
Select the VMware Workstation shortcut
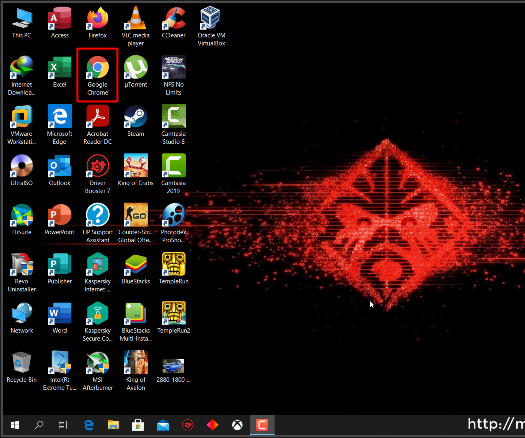[x=22, y=125]
